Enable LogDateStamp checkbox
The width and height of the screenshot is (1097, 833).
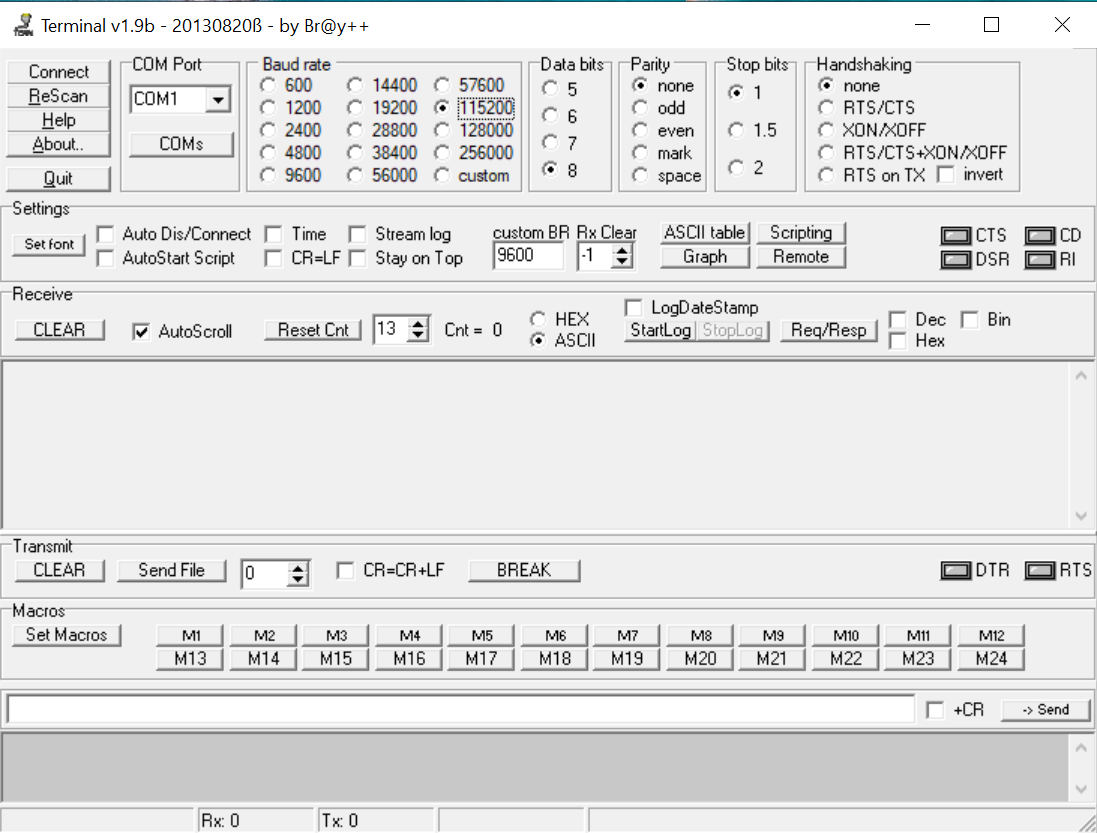633,308
